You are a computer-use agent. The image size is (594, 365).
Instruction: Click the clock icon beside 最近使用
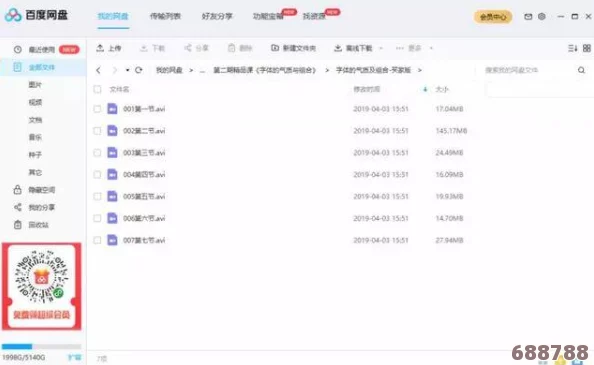[x=17, y=49]
